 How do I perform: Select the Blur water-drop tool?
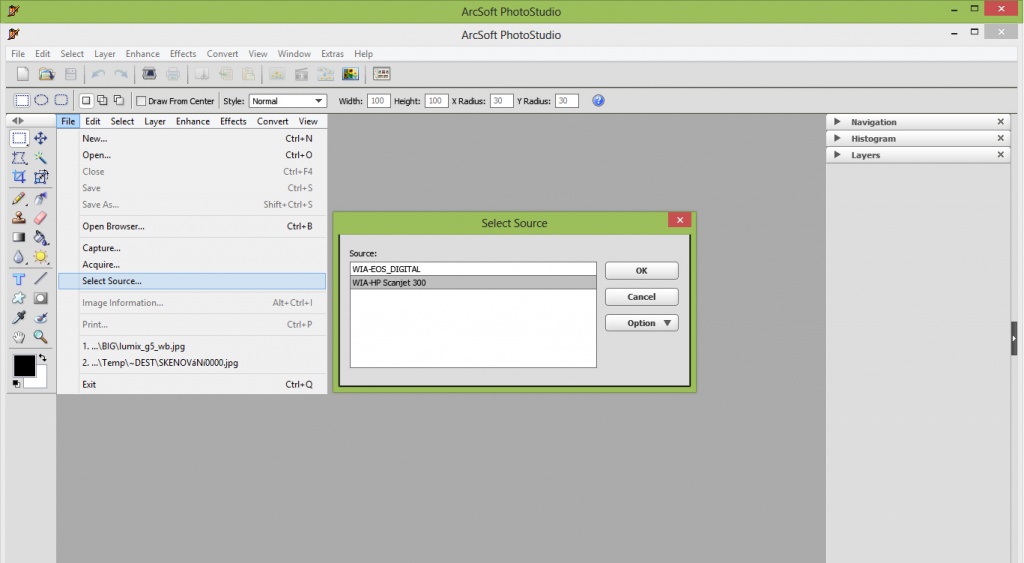[19, 257]
